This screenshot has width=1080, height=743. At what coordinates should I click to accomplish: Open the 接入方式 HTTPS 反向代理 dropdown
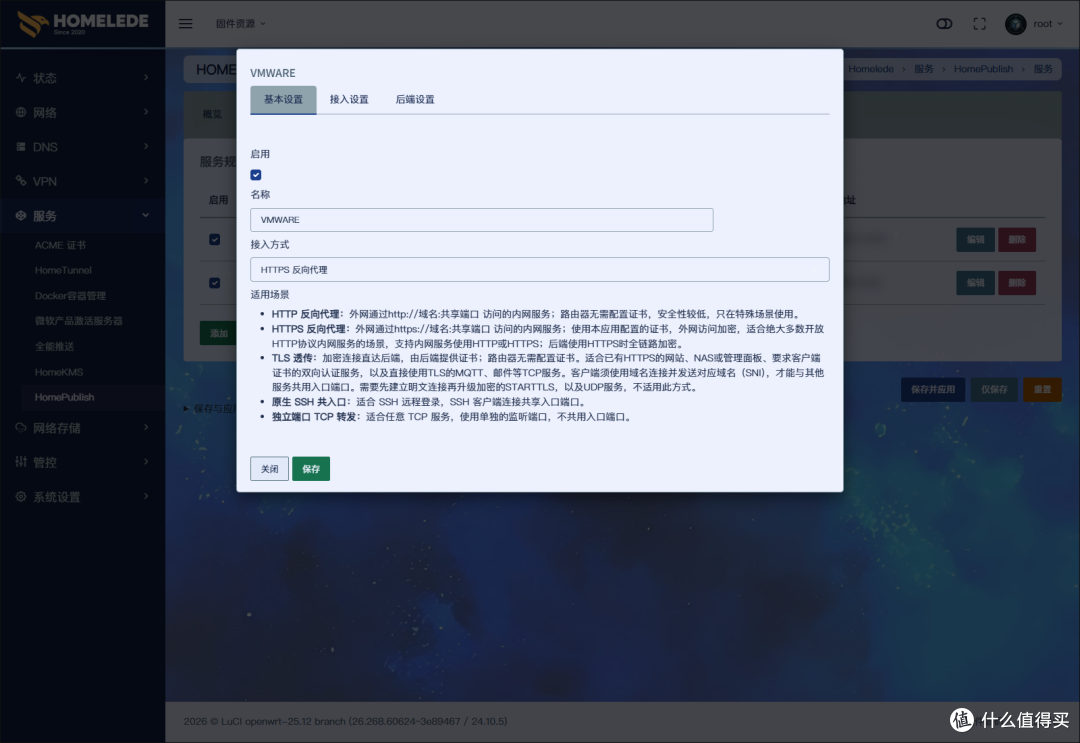[539, 269]
